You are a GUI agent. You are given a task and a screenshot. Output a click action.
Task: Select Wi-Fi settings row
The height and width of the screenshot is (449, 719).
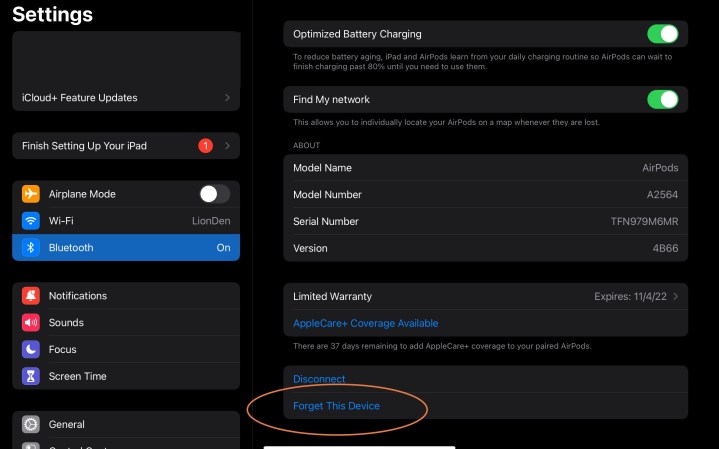[x=126, y=221]
